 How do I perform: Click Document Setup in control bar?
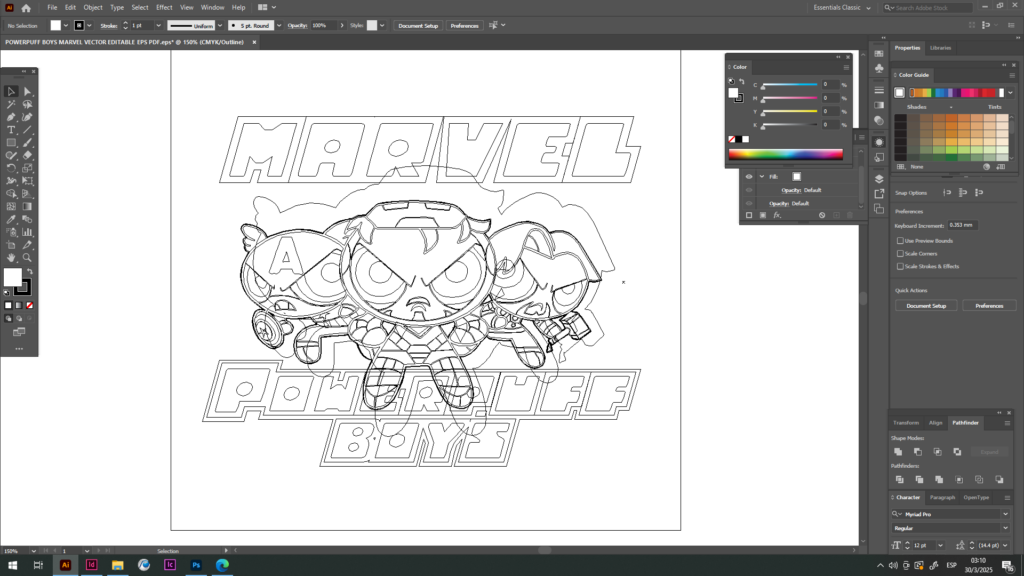pos(418,25)
